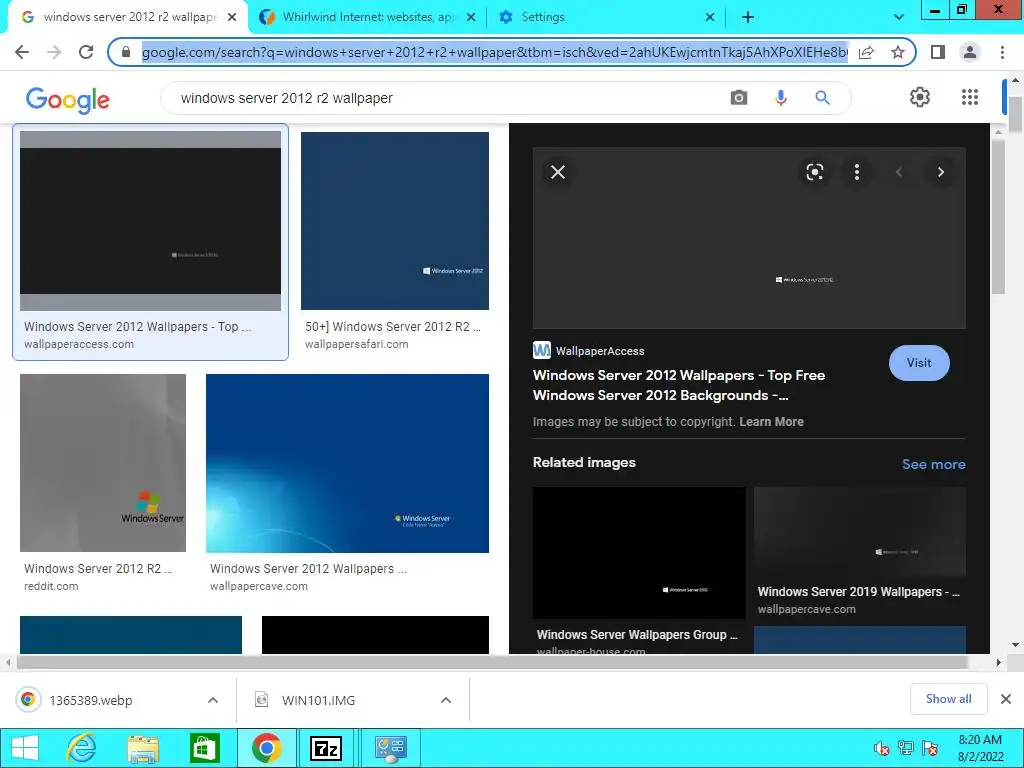Click the horizontal page scrollbar
1024x768 pixels.
coord(493,662)
